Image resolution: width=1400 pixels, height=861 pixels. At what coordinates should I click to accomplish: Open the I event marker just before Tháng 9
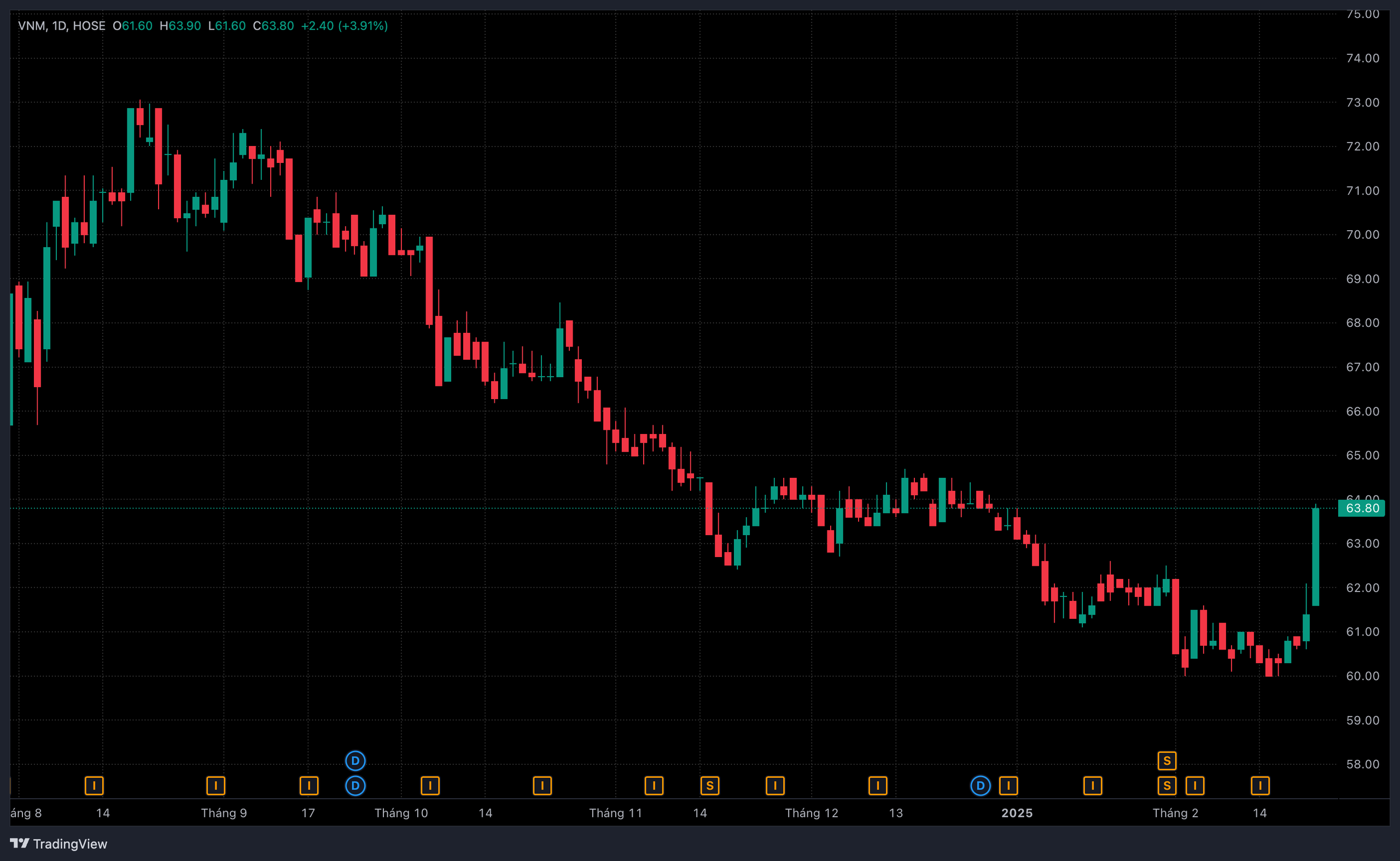(x=216, y=786)
